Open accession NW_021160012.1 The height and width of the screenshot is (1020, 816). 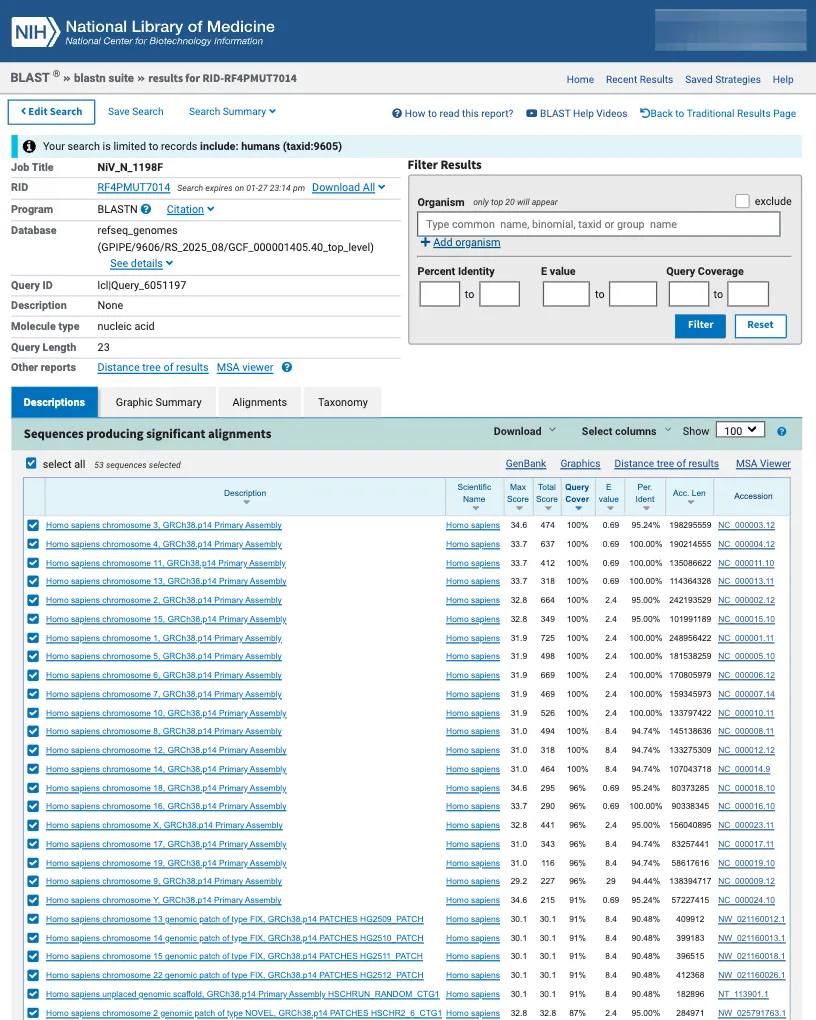[x=752, y=919]
